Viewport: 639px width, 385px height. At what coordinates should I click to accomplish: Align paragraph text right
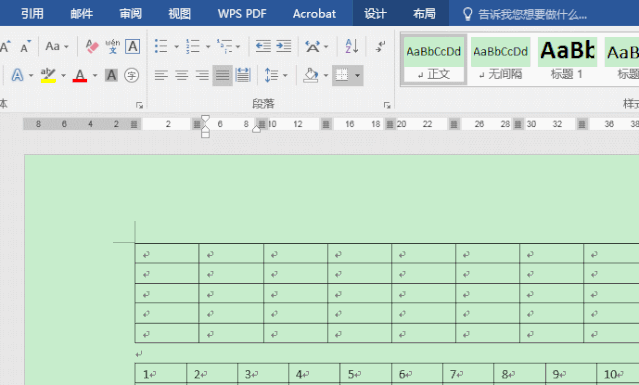tap(202, 75)
